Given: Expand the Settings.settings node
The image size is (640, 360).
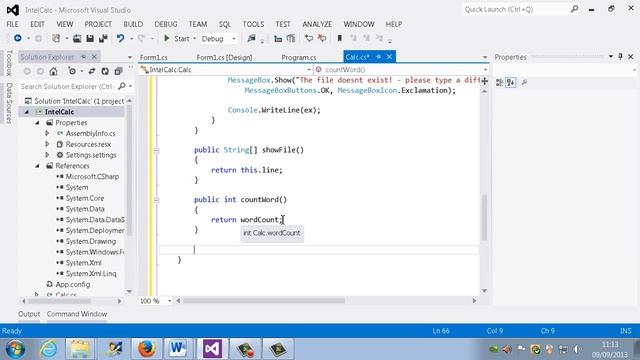Looking at the screenshot, I should (47, 155).
